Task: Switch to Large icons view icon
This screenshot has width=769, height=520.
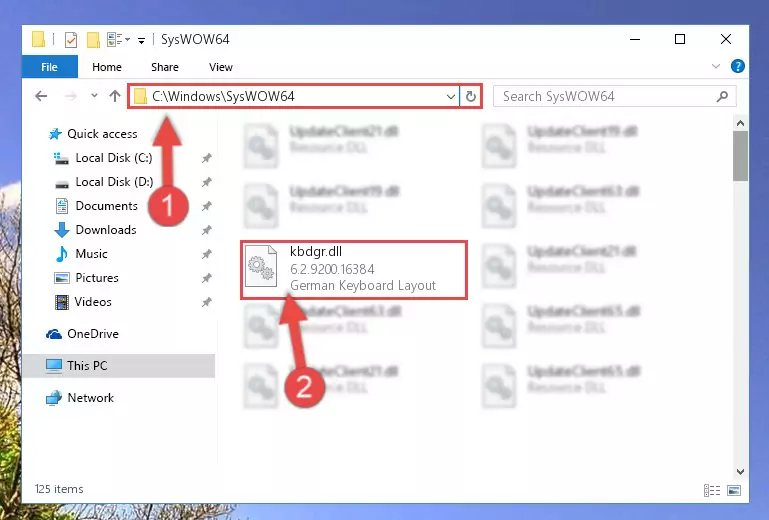Action: pos(734,490)
